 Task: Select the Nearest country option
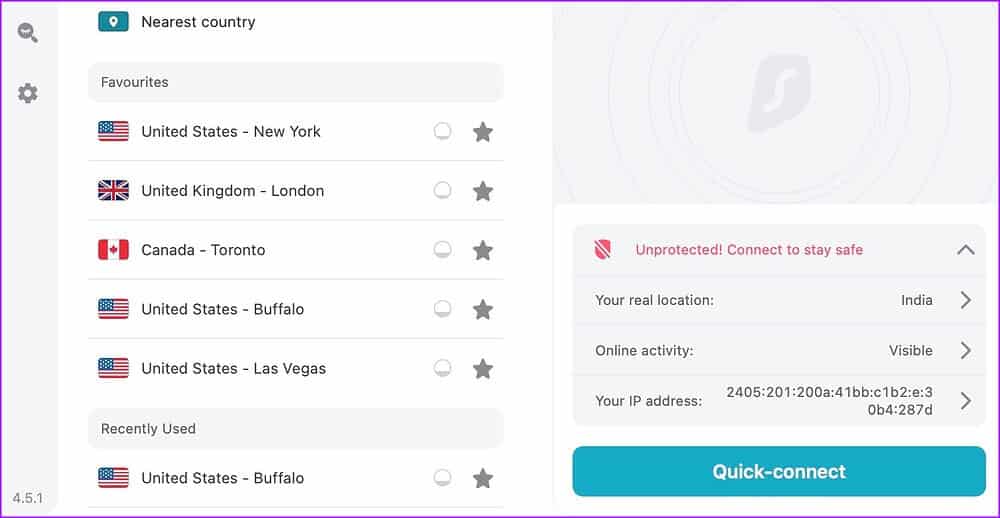click(x=198, y=22)
